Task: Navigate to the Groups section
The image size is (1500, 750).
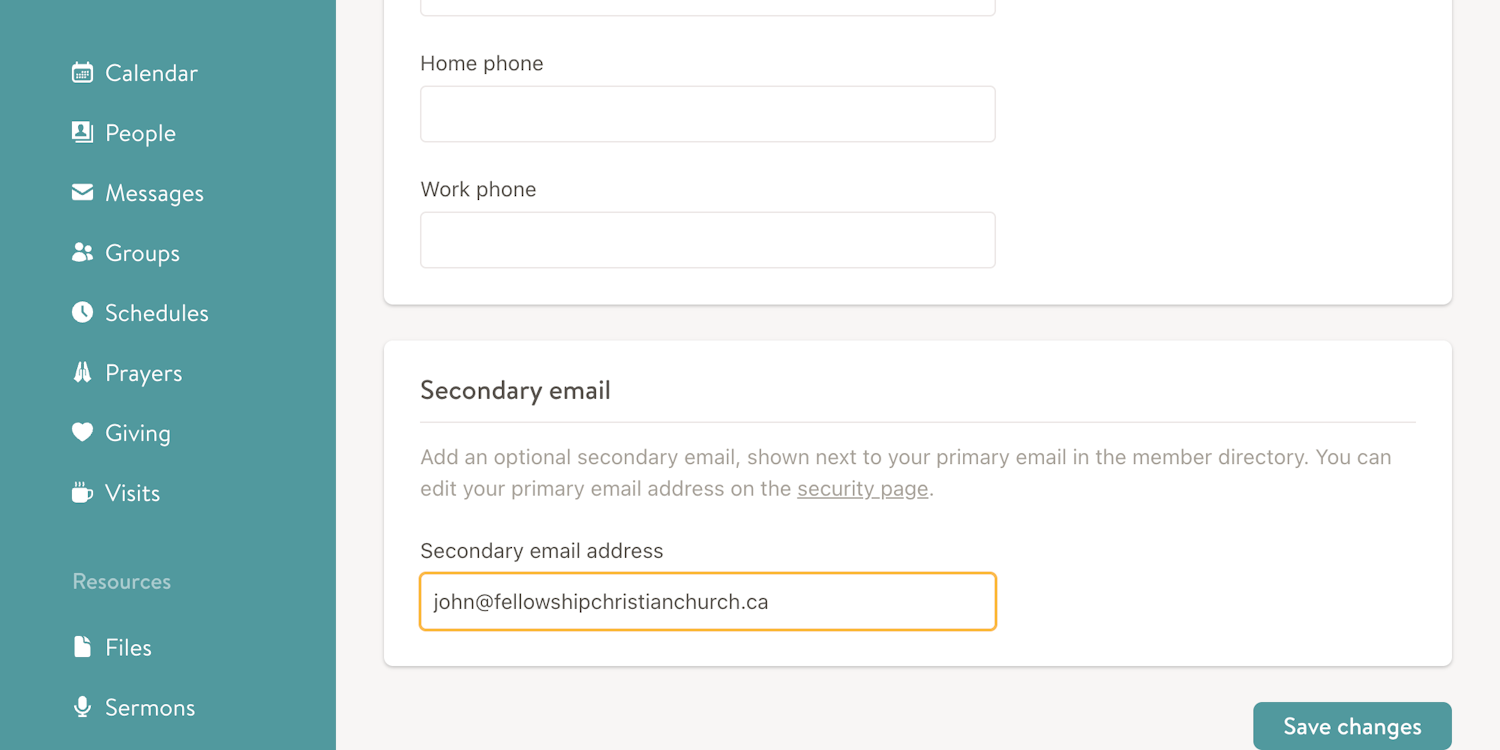Action: click(141, 252)
